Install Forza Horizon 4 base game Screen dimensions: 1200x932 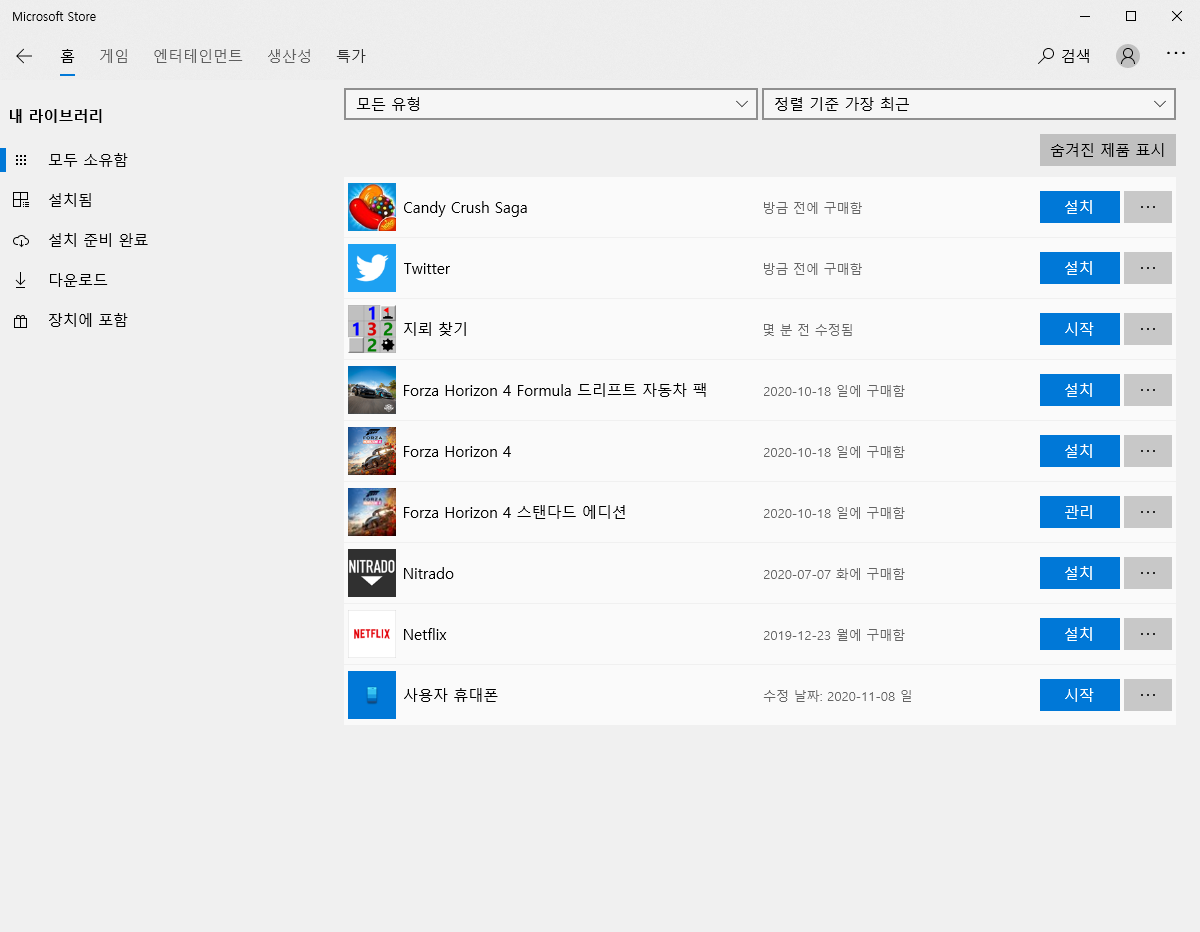1080,451
